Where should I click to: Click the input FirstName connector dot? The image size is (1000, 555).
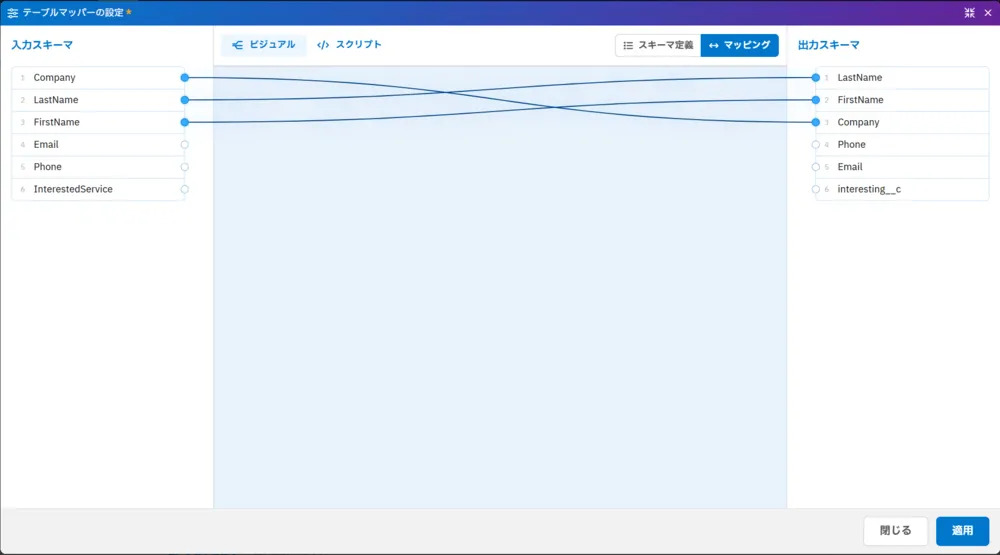click(x=185, y=122)
